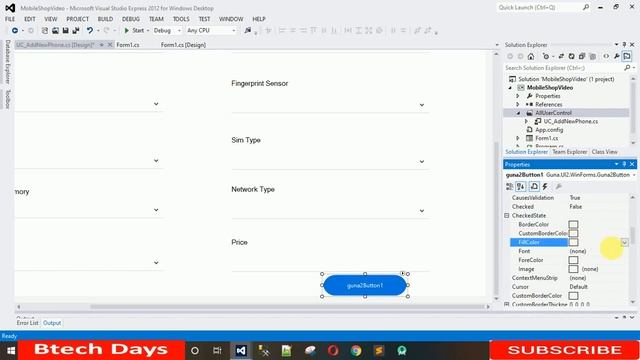Toggle the Properties page view icon in Properties window
Screen dimensions: 640x360
coord(534,187)
